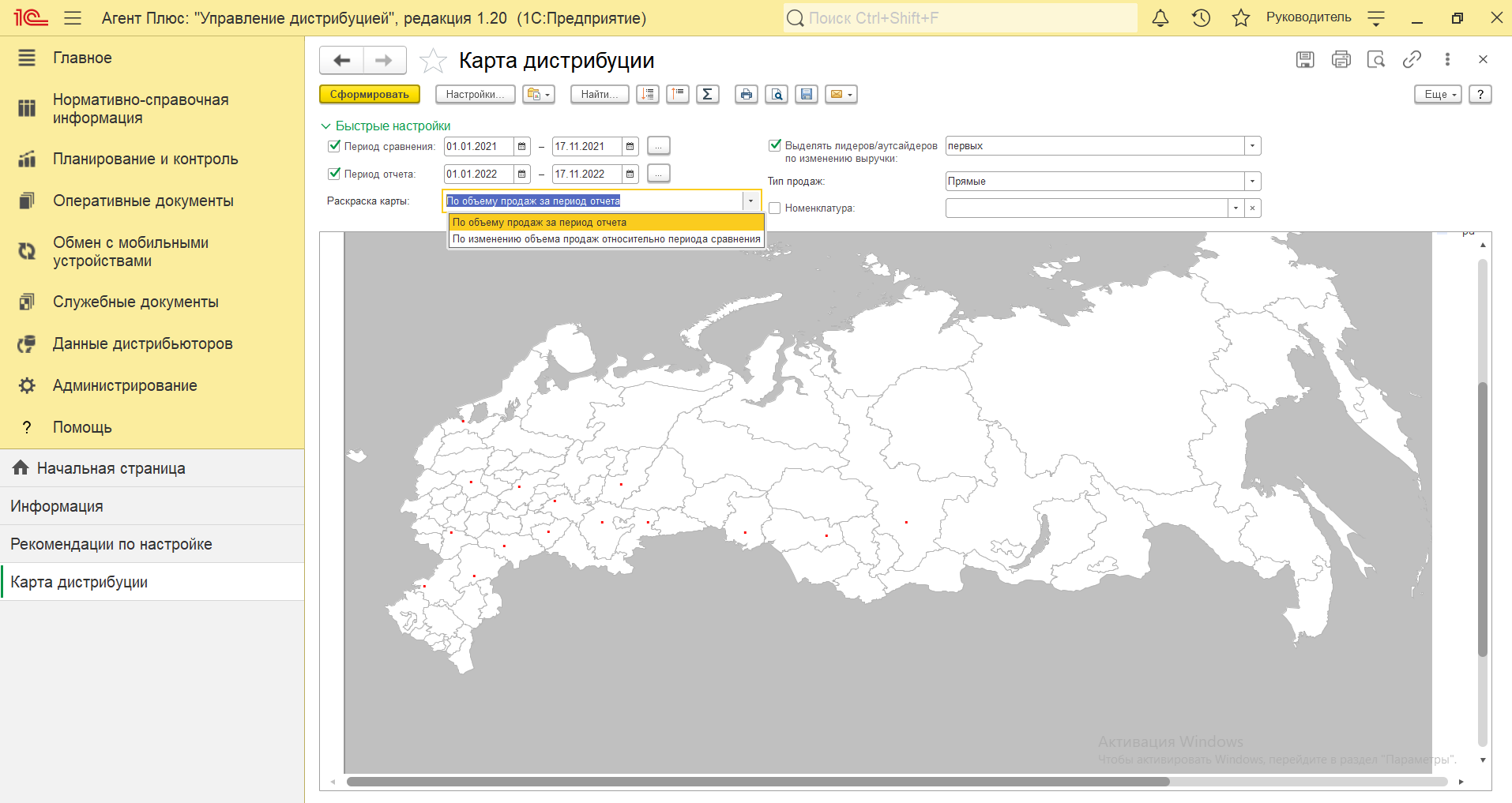Image resolution: width=1512 pixels, height=803 pixels.
Task: Open the 'первых' dropdown arrow
Action: (1252, 146)
